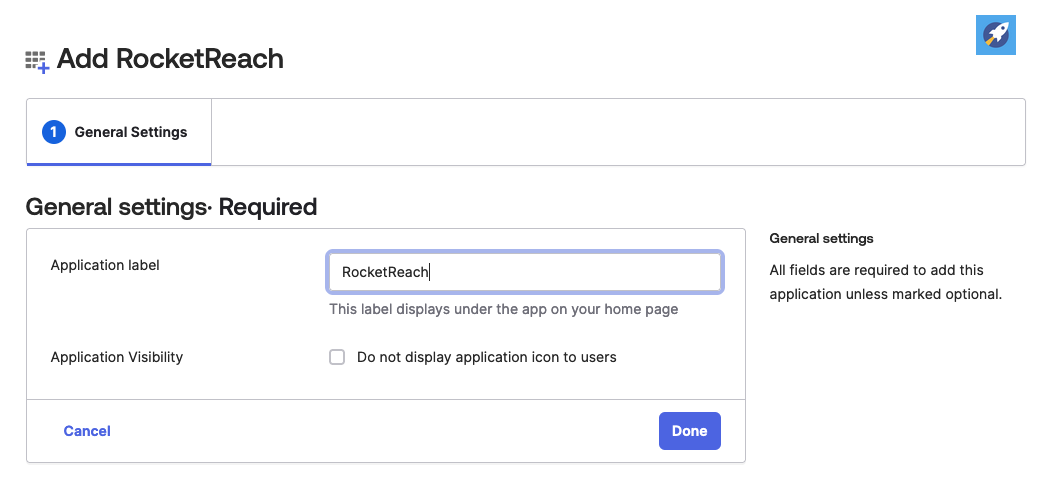Click the 'Application label' field label
The height and width of the screenshot is (493, 1037).
point(105,265)
